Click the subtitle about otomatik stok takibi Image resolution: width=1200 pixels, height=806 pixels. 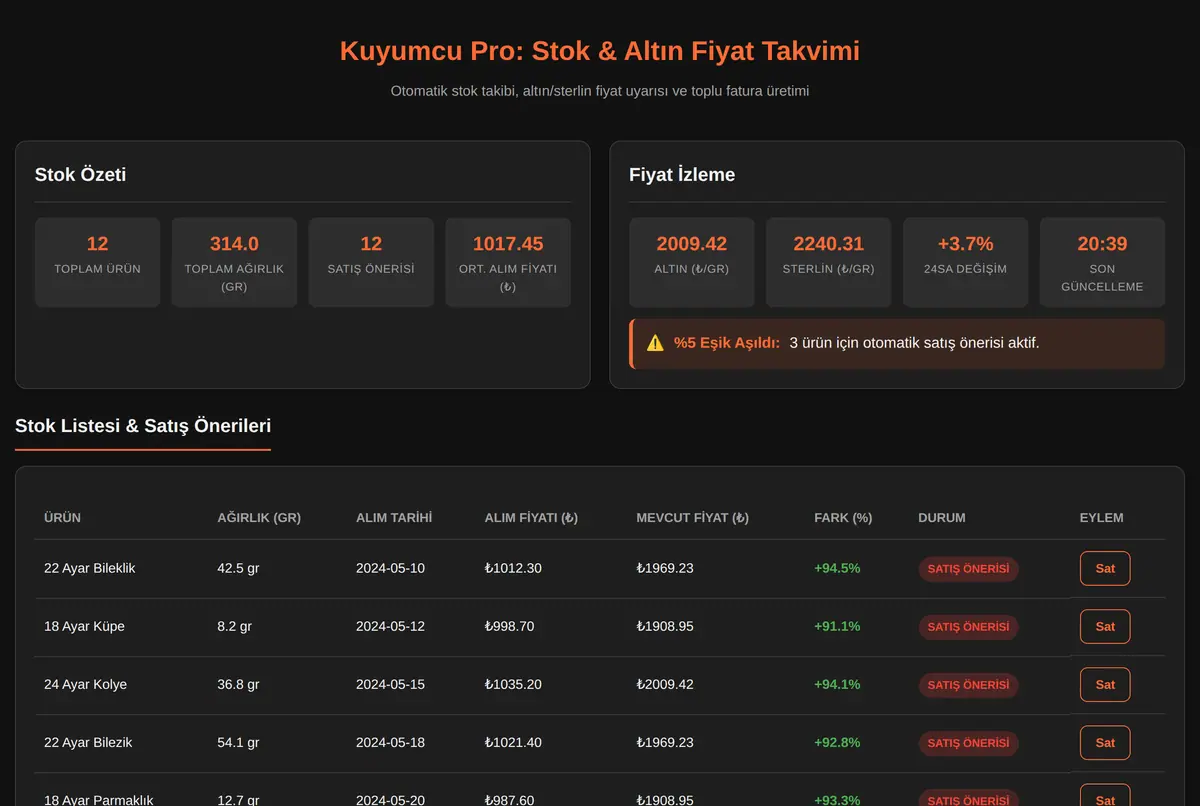click(600, 91)
